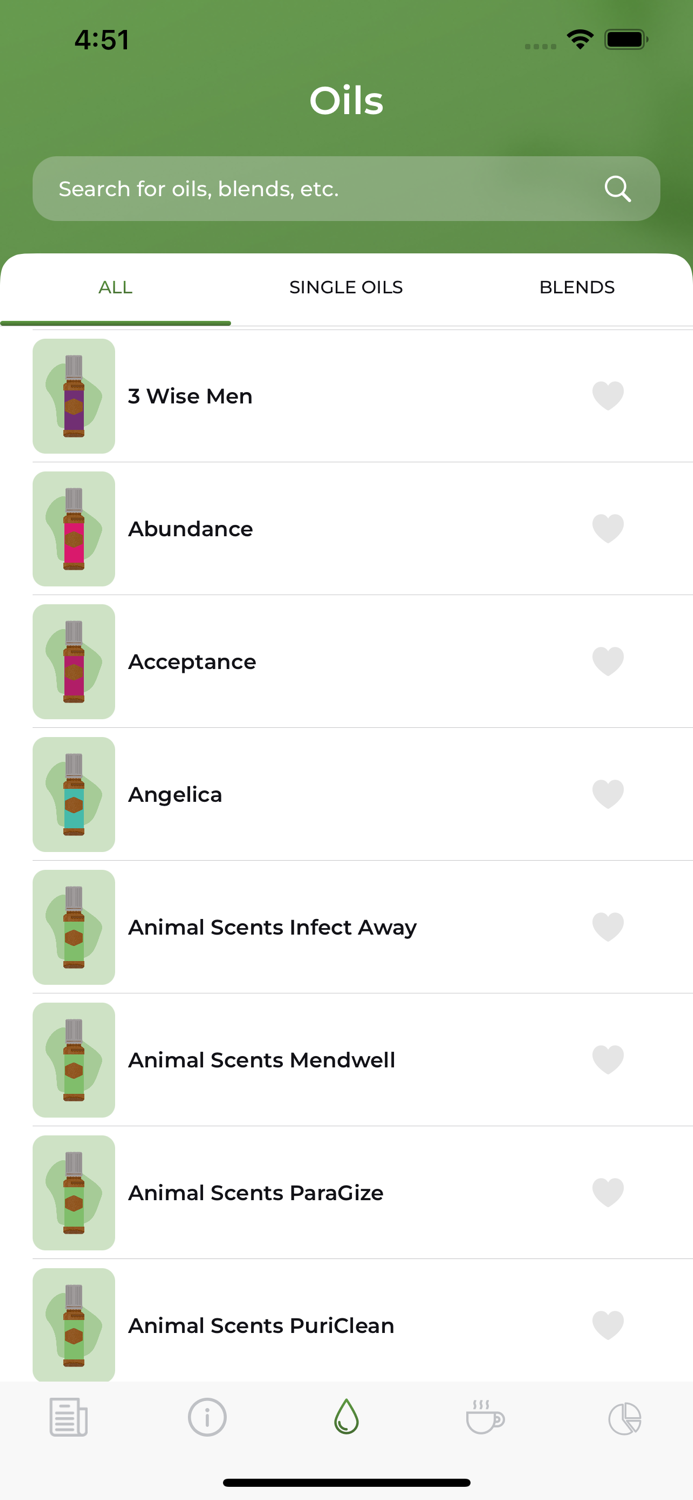
Task: Select the info icon in bottom navigation
Action: coord(208,1417)
